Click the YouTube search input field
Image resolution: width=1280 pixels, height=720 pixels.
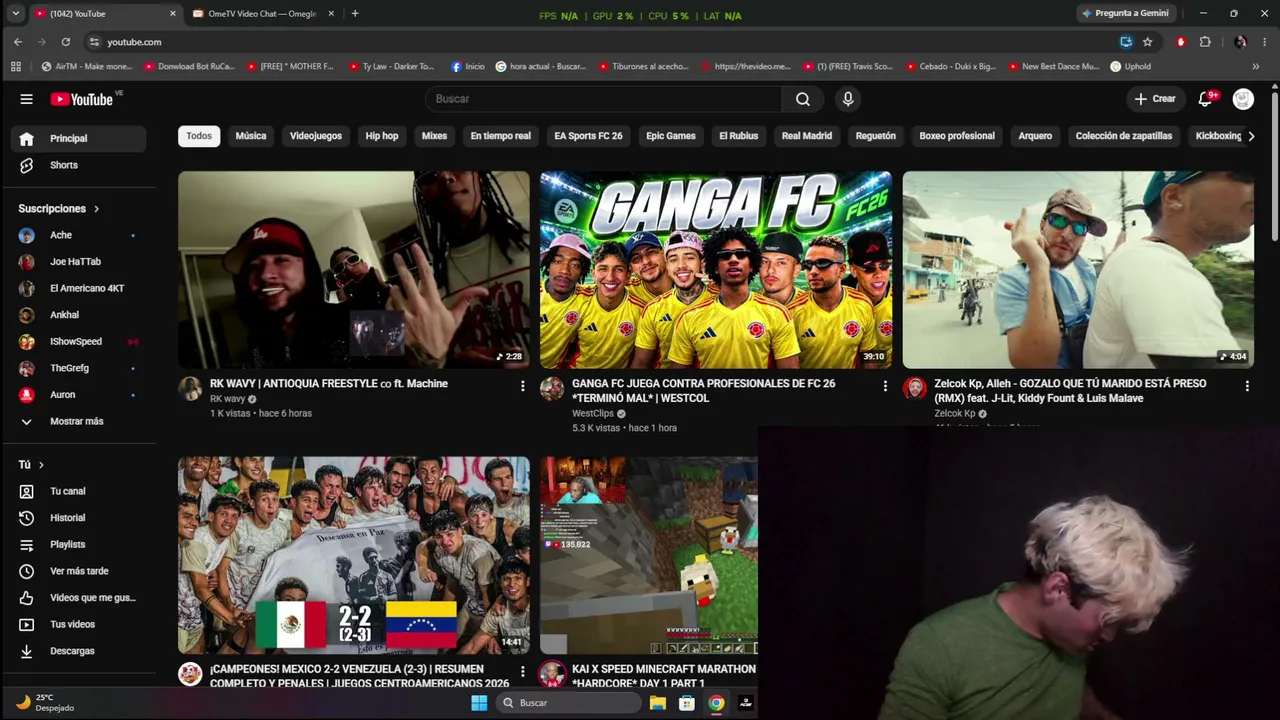(x=604, y=99)
